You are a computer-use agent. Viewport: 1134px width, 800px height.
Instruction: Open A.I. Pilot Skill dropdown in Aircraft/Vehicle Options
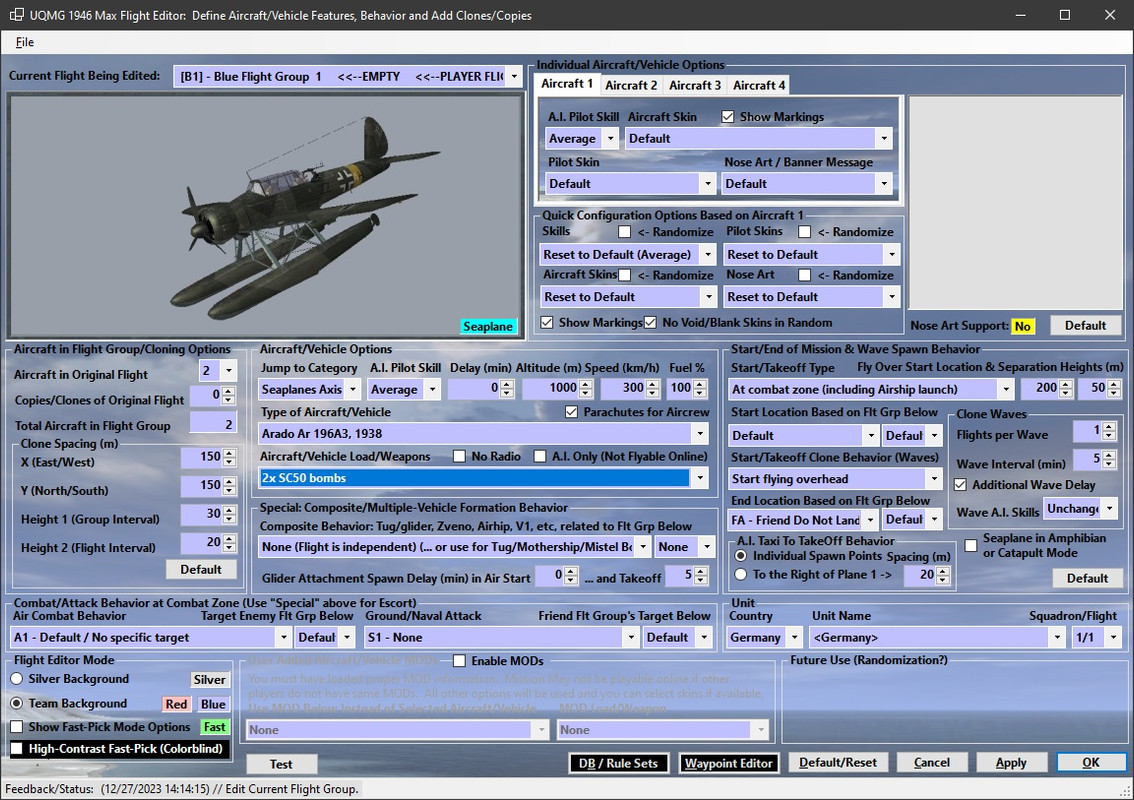pyautogui.click(x=432, y=389)
